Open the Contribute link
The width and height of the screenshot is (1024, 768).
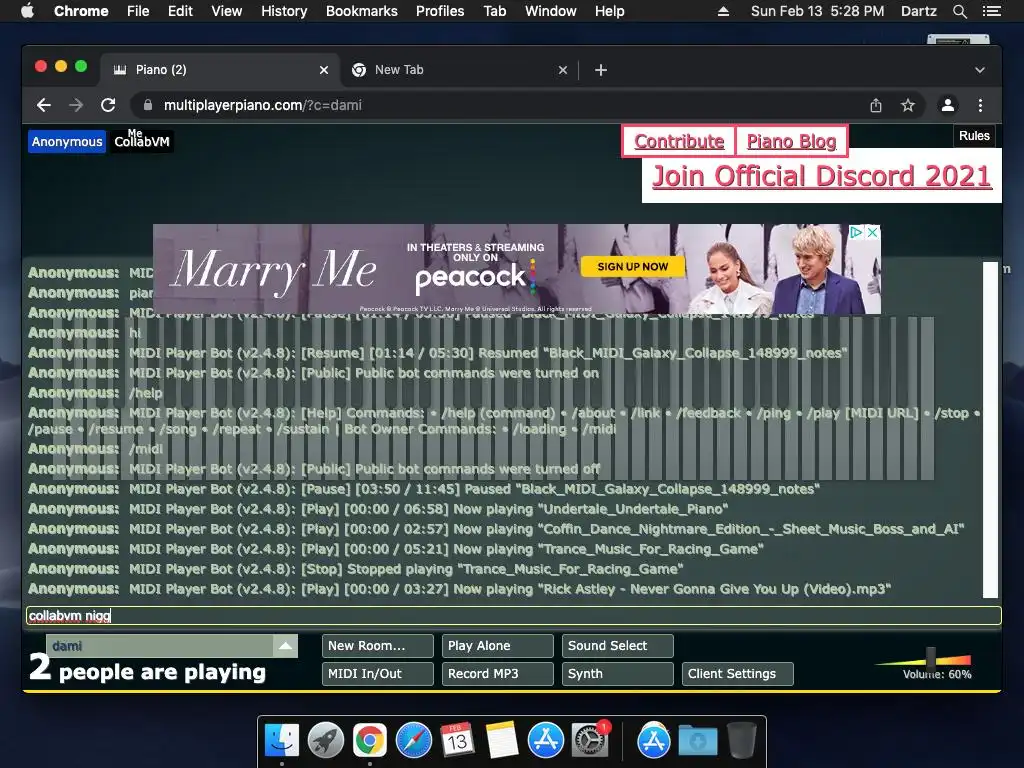679,141
